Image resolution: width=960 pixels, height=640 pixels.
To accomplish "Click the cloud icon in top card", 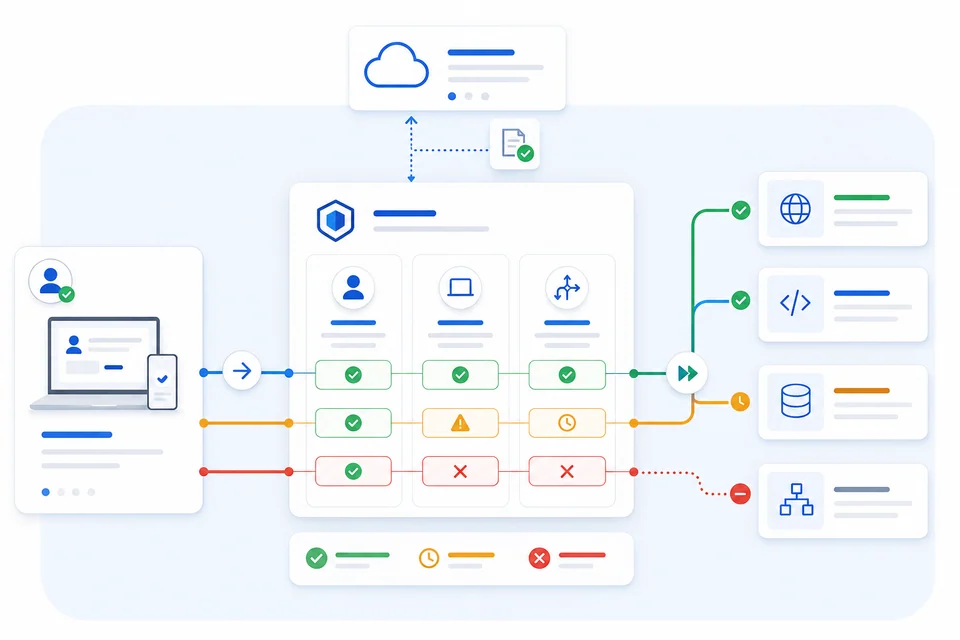I will [396, 65].
